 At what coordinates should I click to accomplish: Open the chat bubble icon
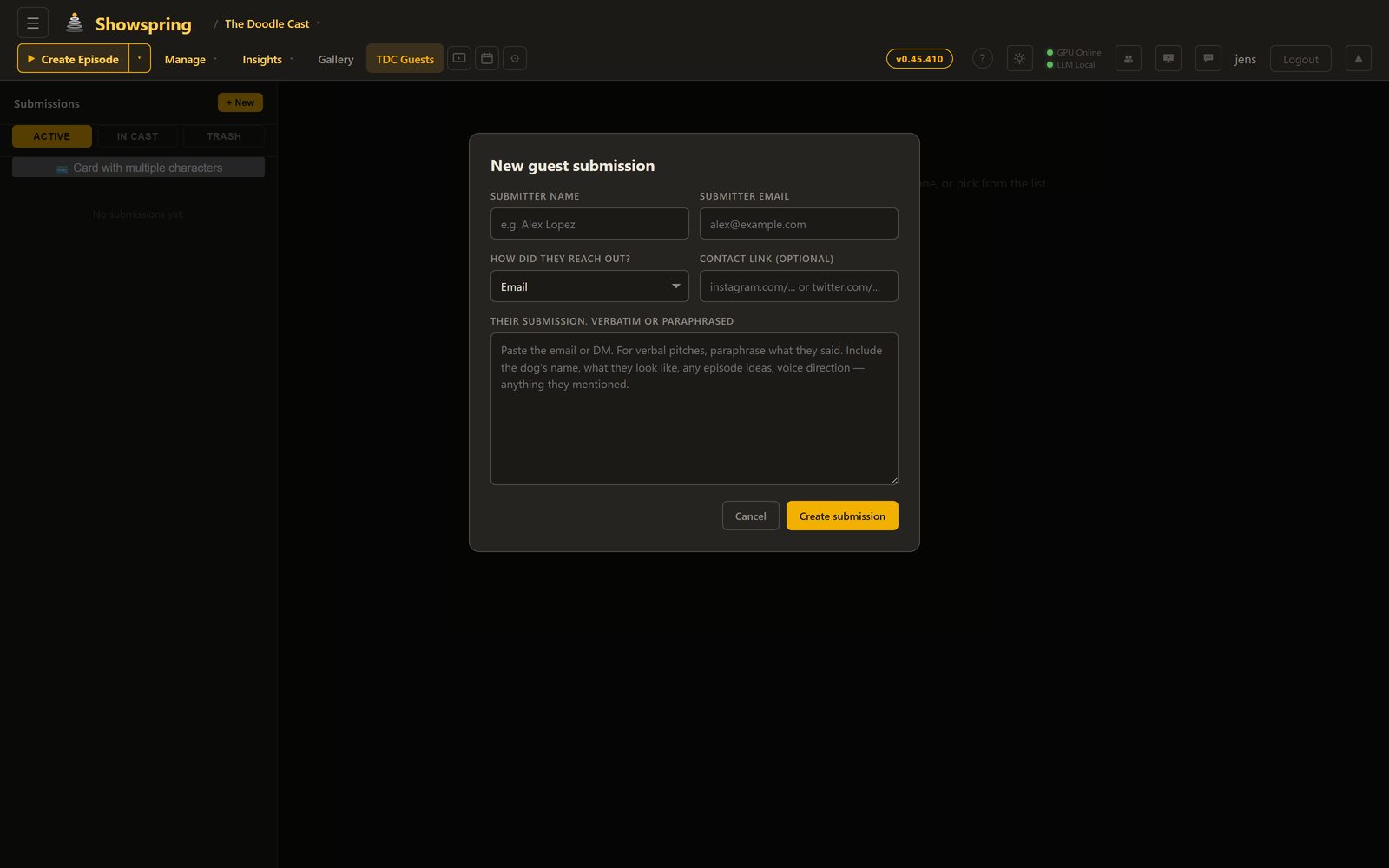(x=1208, y=58)
